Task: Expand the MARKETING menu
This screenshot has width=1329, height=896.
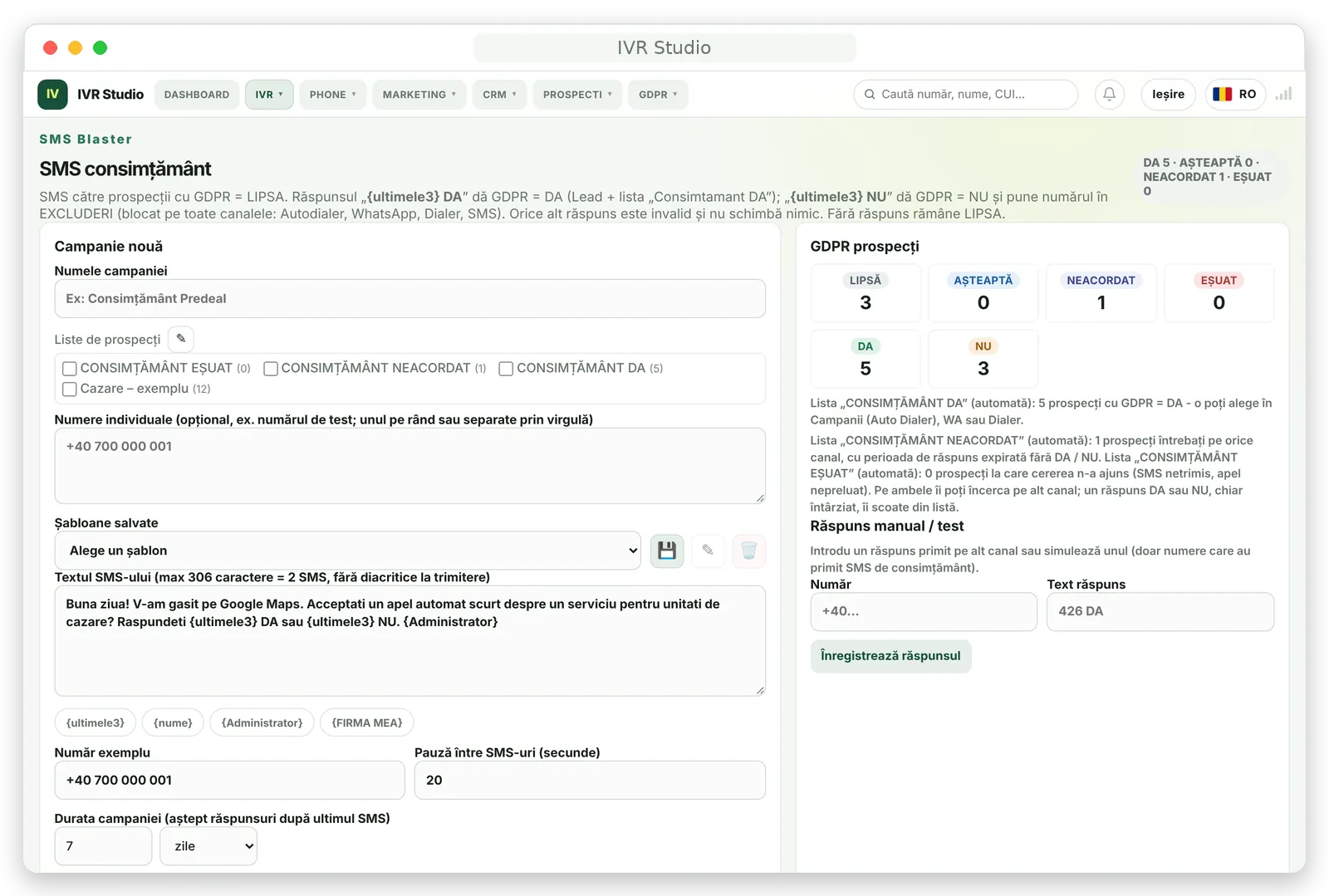Action: coord(419,95)
